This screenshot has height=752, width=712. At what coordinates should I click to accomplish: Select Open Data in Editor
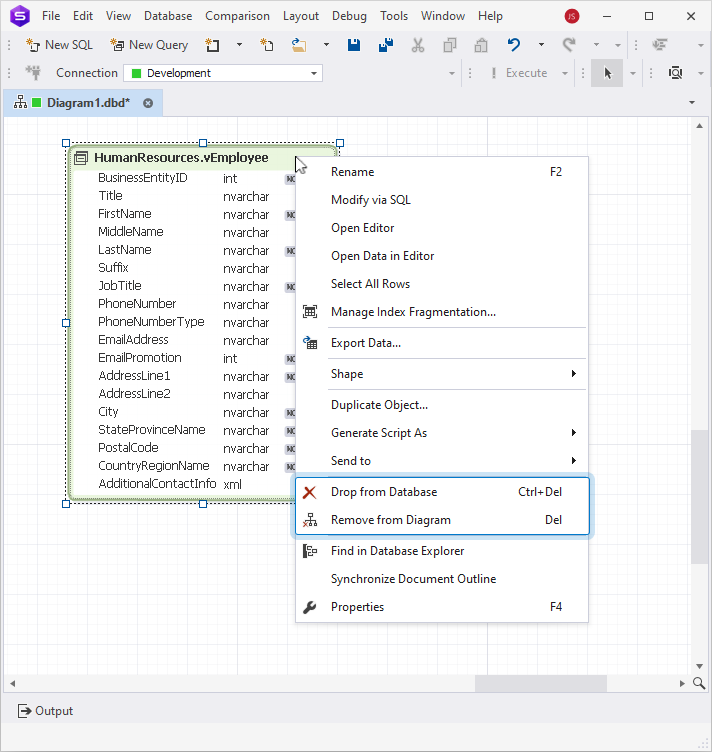pos(442,256)
